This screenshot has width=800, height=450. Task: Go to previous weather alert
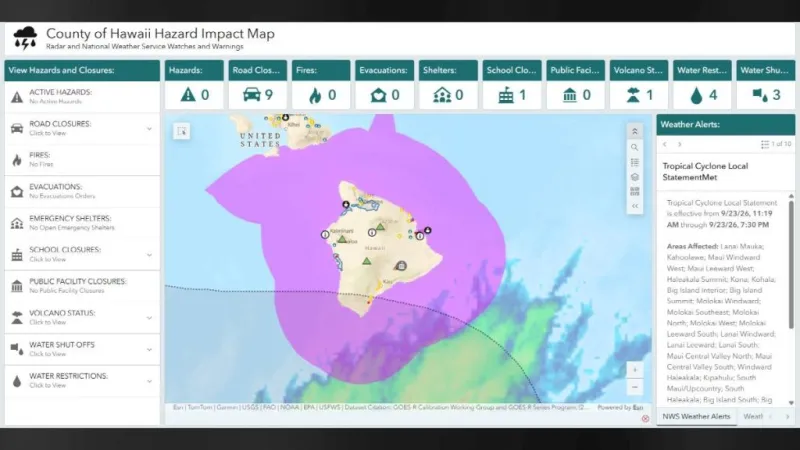point(665,144)
